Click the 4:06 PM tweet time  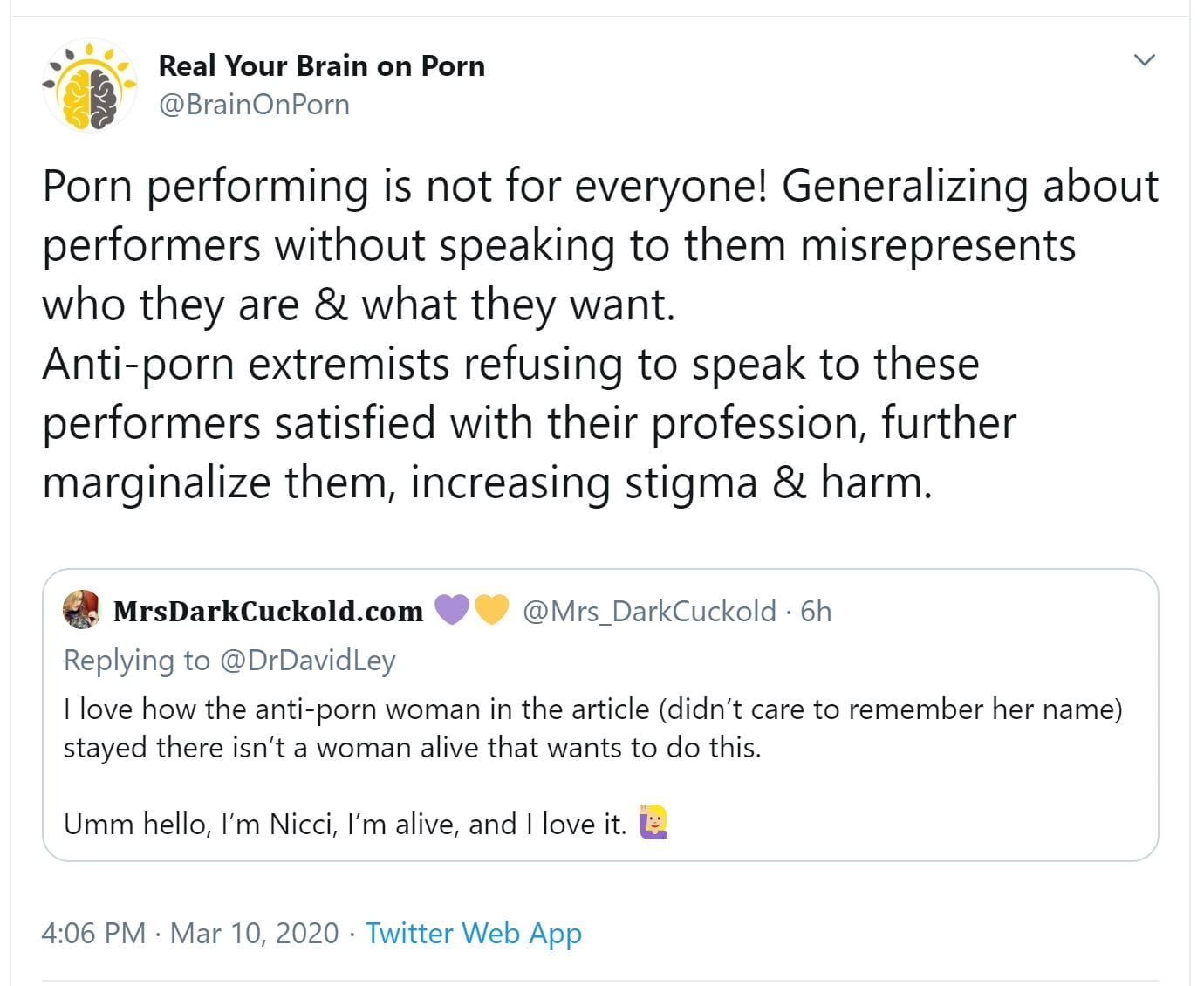(x=93, y=933)
